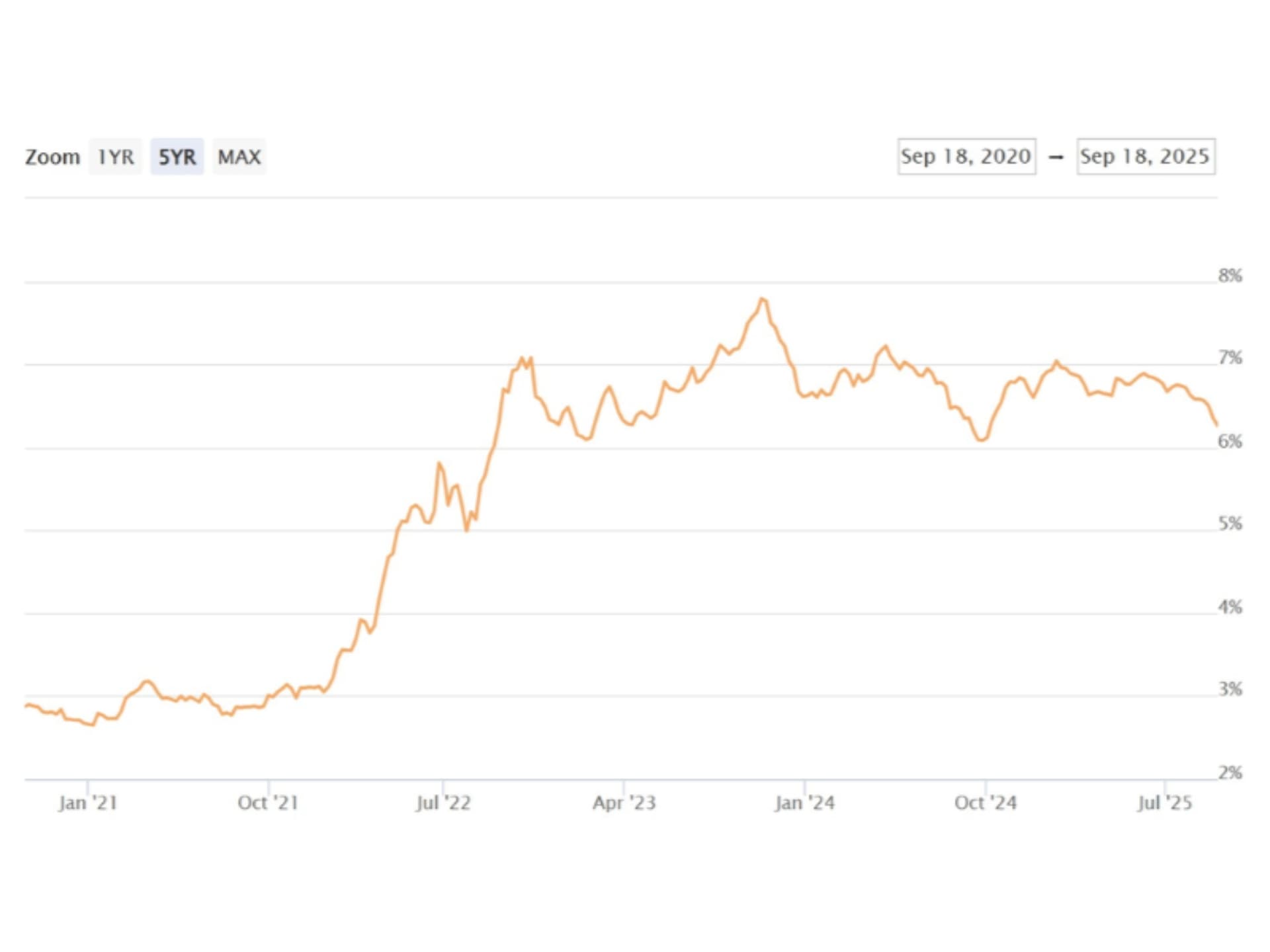Click the 8% y-axis label
The height and width of the screenshot is (952, 1270).
coord(1230,276)
